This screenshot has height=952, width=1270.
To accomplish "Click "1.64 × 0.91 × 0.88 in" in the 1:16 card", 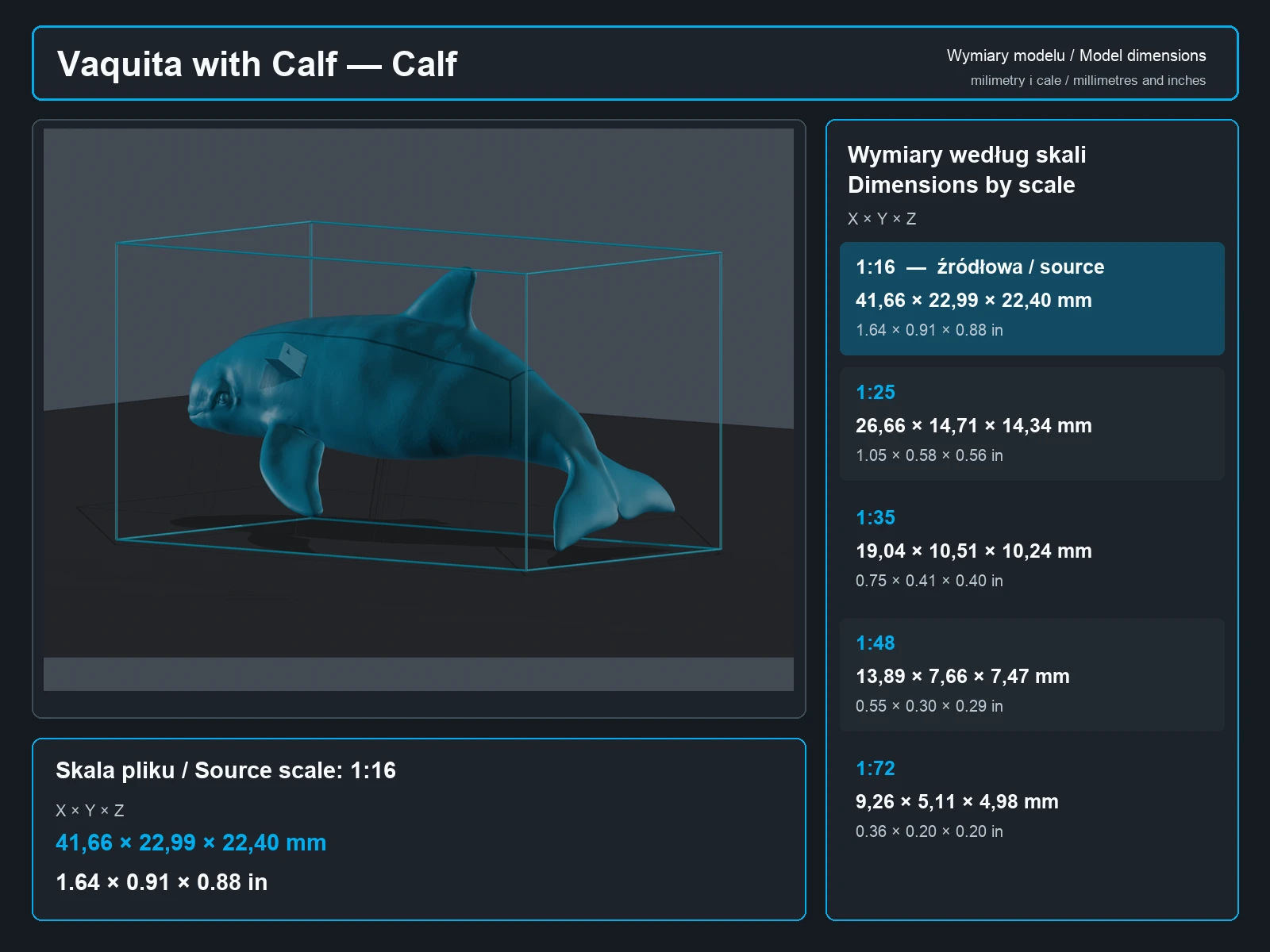I will 929,330.
